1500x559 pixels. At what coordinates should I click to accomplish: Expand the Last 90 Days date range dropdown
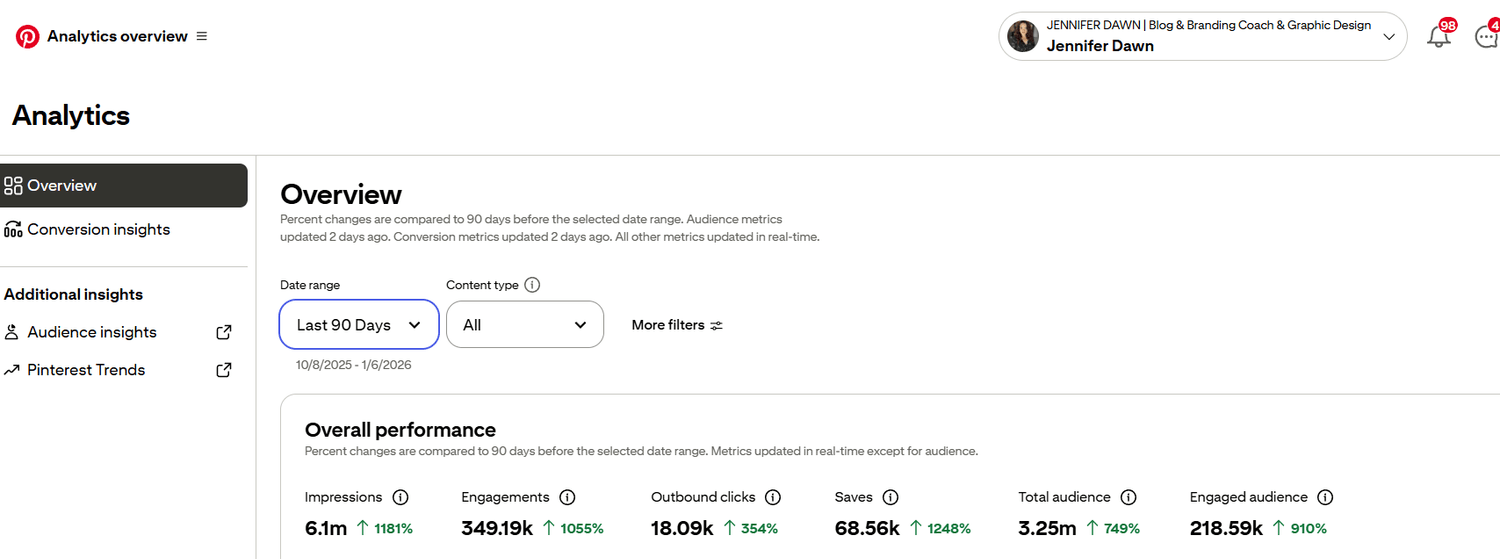coord(359,325)
